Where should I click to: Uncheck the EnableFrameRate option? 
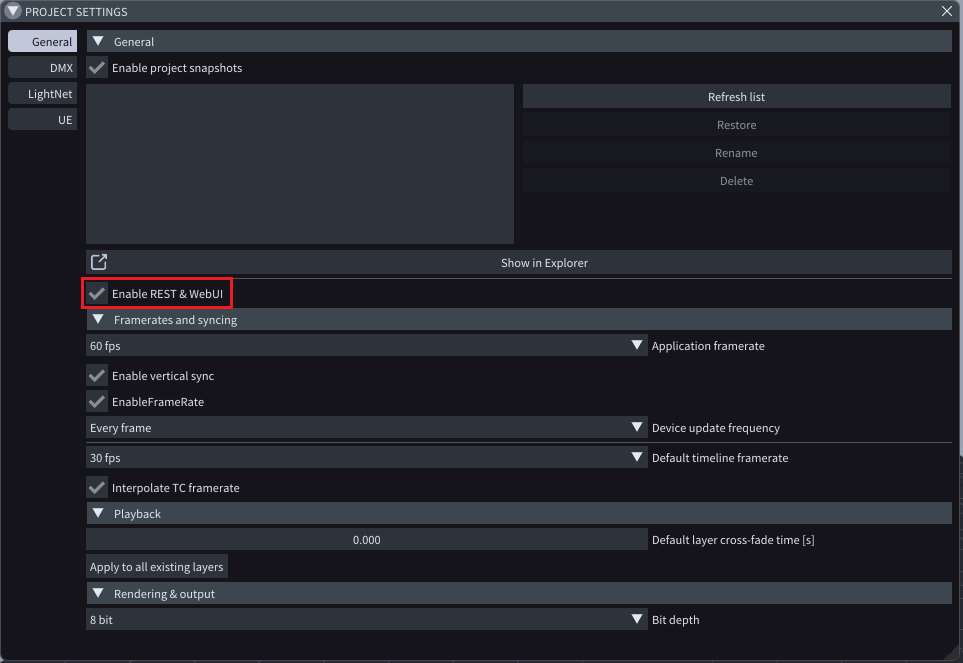97,402
